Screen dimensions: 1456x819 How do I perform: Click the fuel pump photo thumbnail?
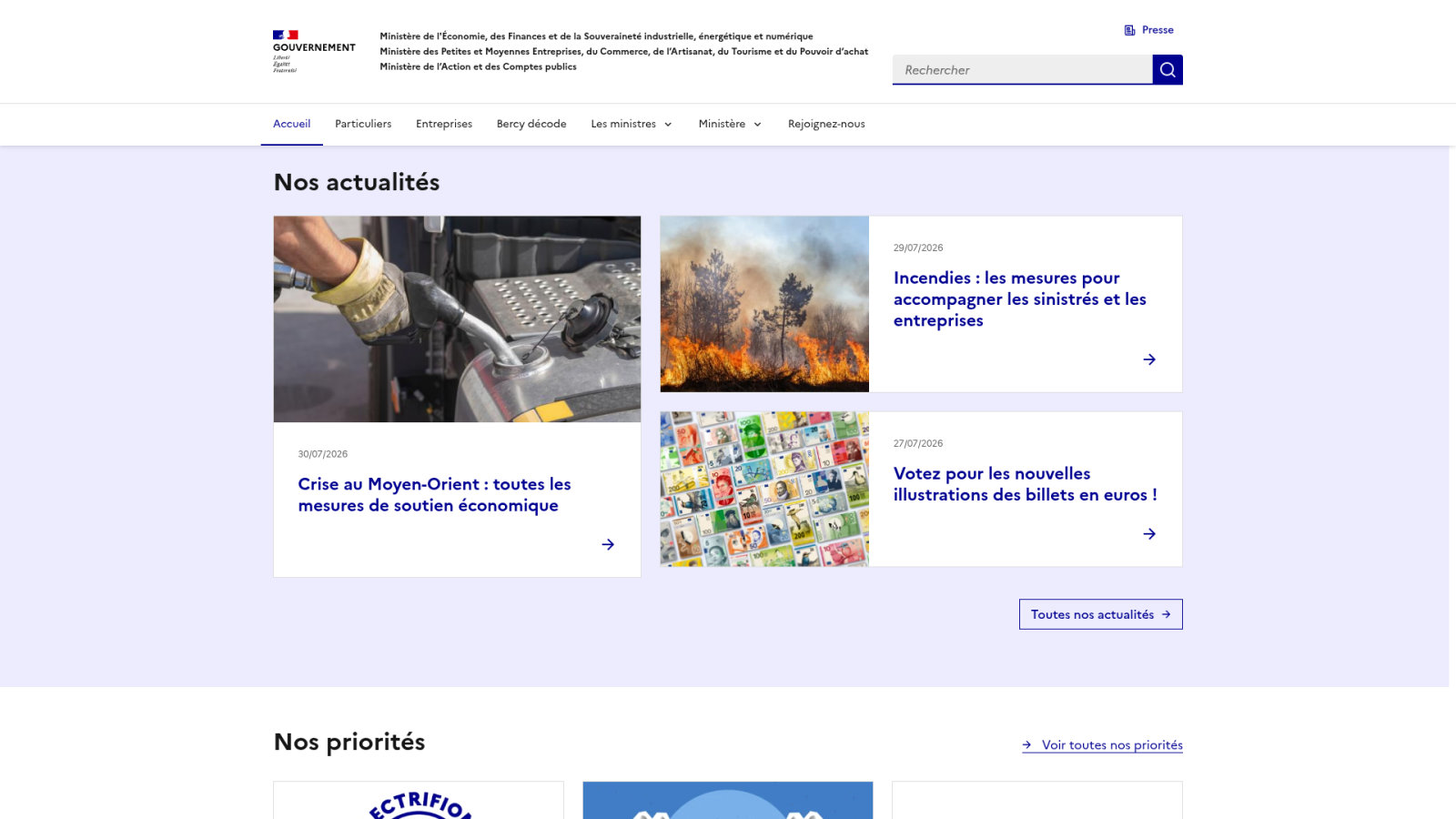pyautogui.click(x=457, y=318)
